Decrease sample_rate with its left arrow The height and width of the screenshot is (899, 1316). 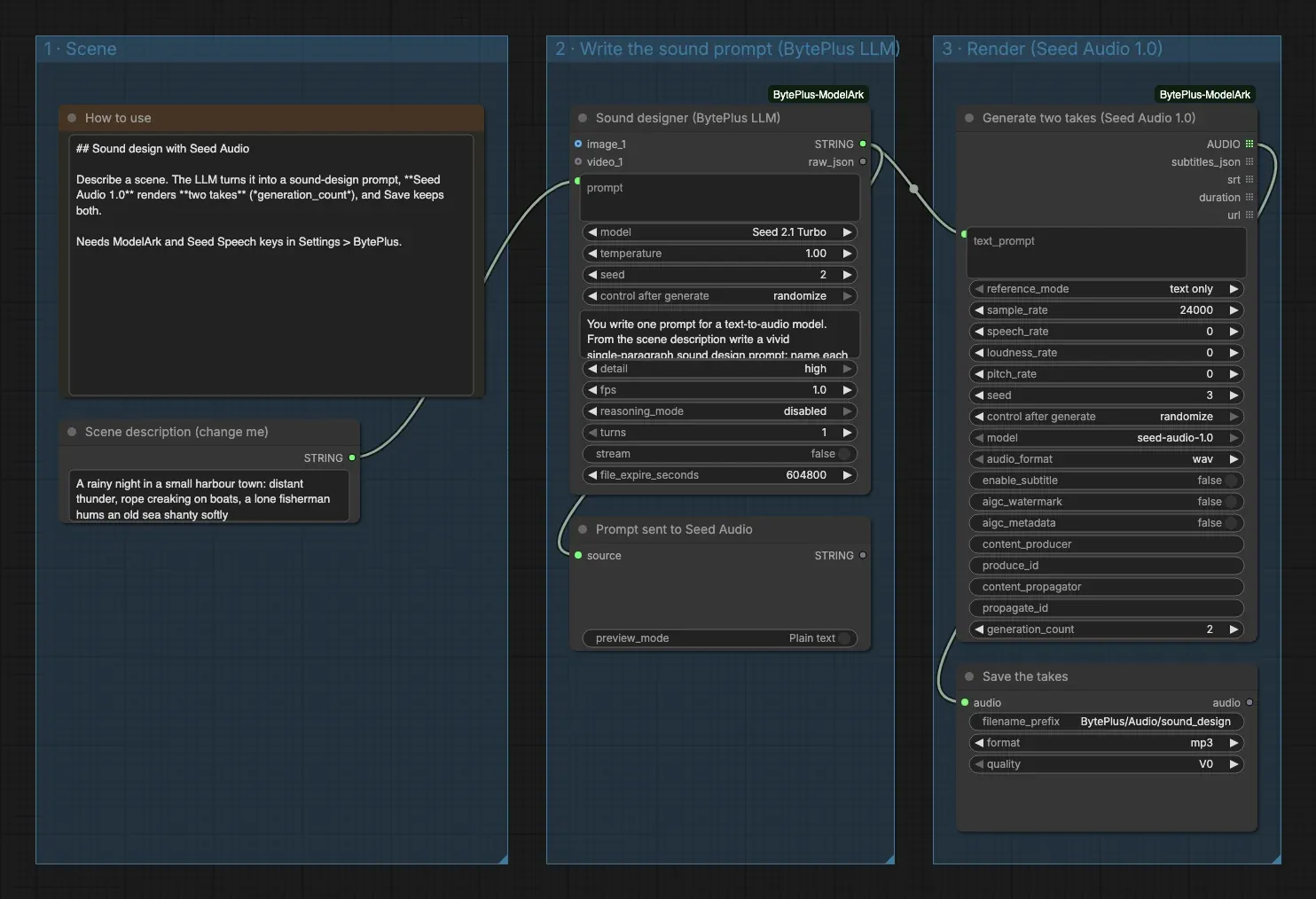click(979, 310)
